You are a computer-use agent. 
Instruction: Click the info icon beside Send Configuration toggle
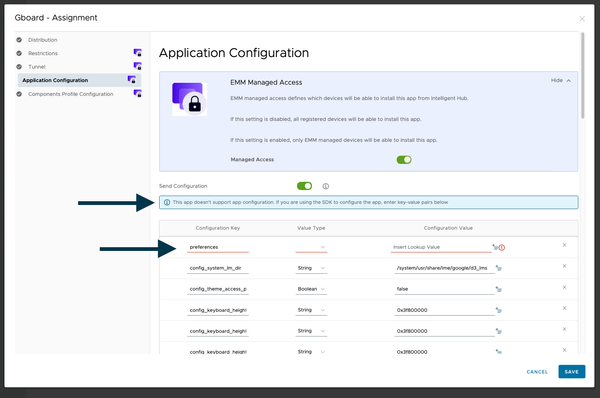point(326,186)
